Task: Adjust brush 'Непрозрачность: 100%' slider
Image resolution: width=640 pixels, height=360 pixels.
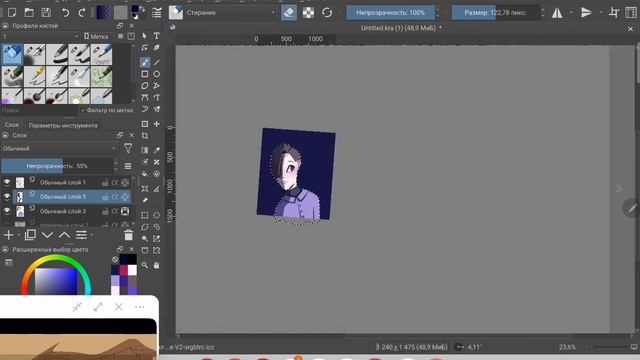Action: (391, 13)
